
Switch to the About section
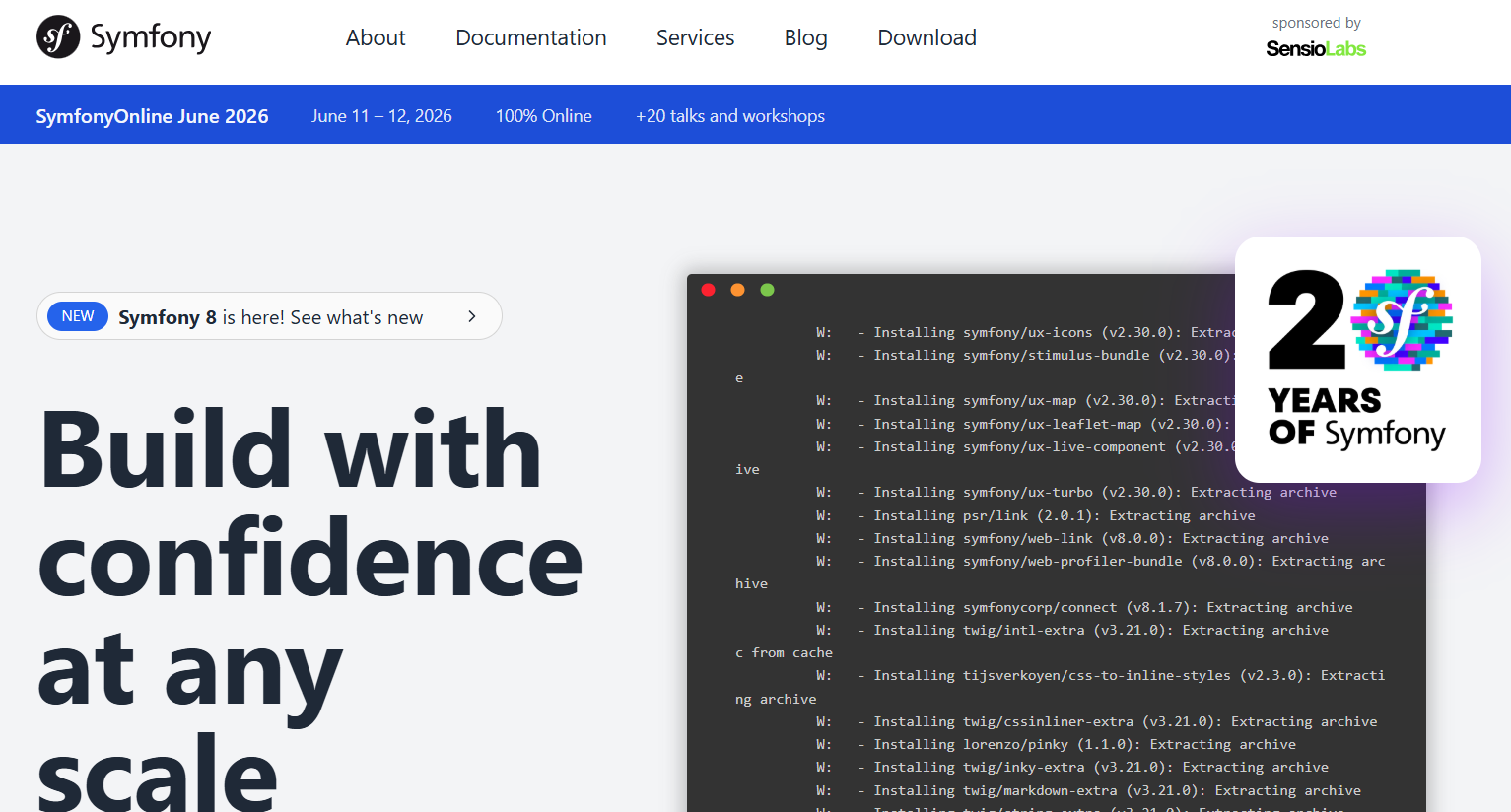(x=375, y=37)
